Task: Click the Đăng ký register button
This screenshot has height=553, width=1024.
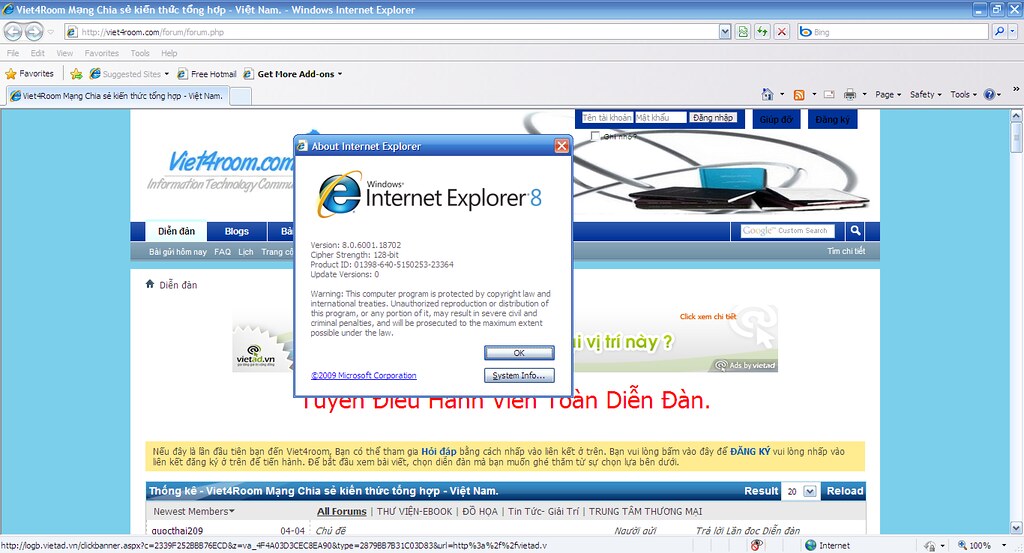Action: (x=833, y=119)
